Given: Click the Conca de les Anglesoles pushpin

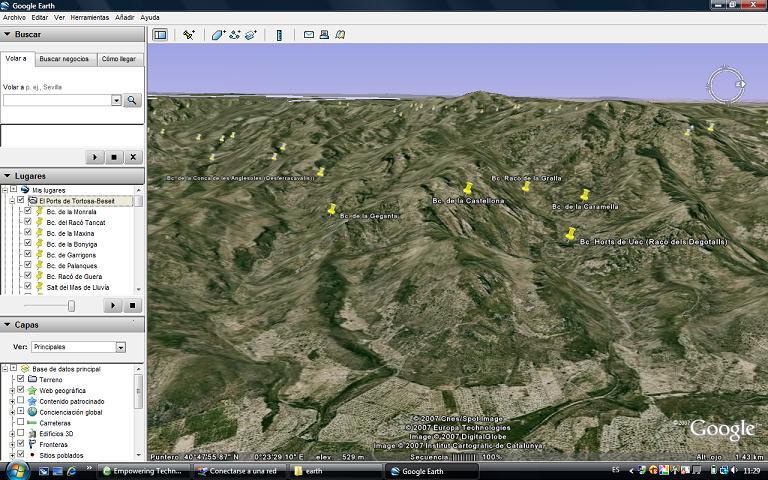Looking at the screenshot, I should (x=320, y=171).
